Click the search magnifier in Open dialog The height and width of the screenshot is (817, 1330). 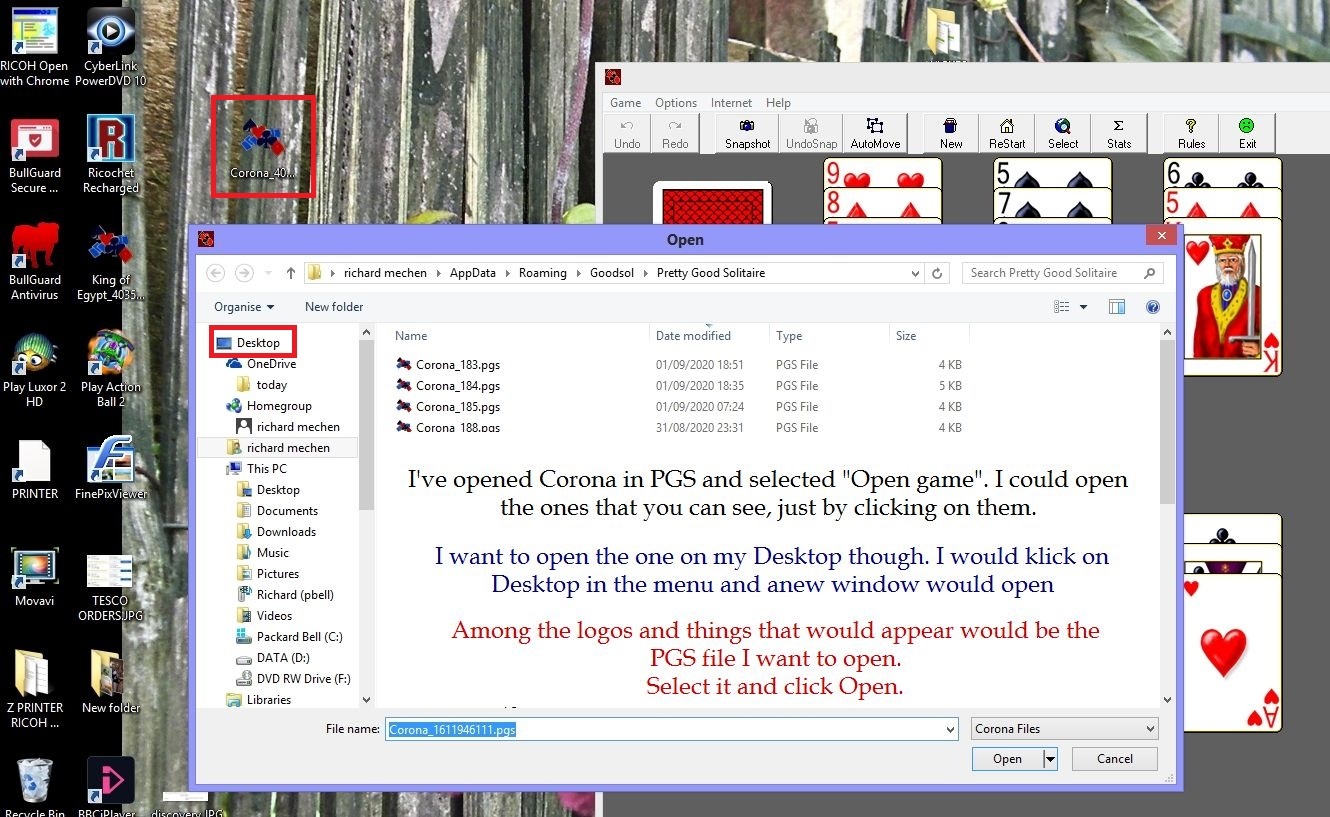(x=1150, y=273)
